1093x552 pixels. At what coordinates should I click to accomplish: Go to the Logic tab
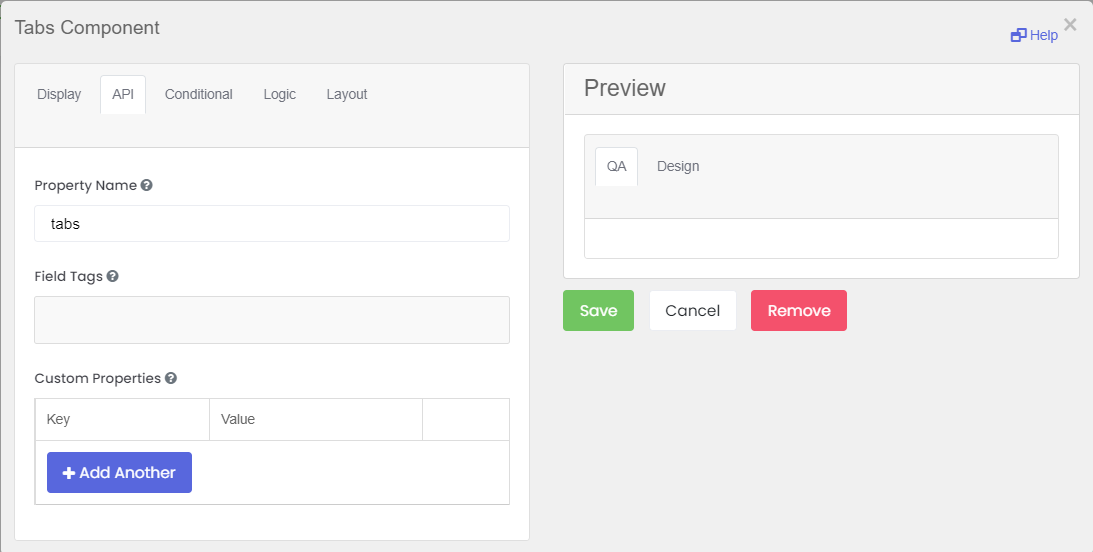click(280, 94)
